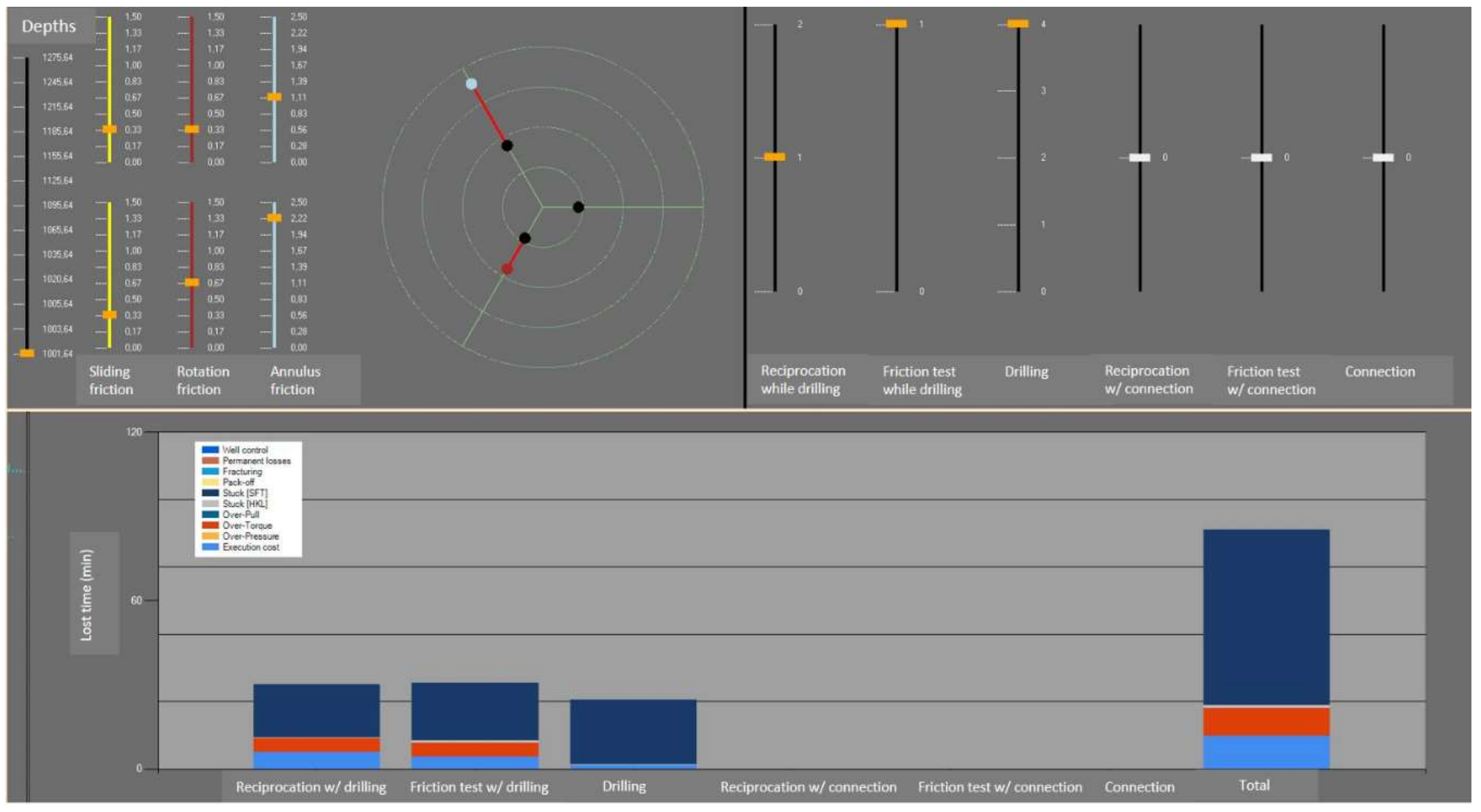This screenshot has height=812, width=1481.
Task: Click Stuck [SFT] legend color swatch
Action: coord(211,492)
